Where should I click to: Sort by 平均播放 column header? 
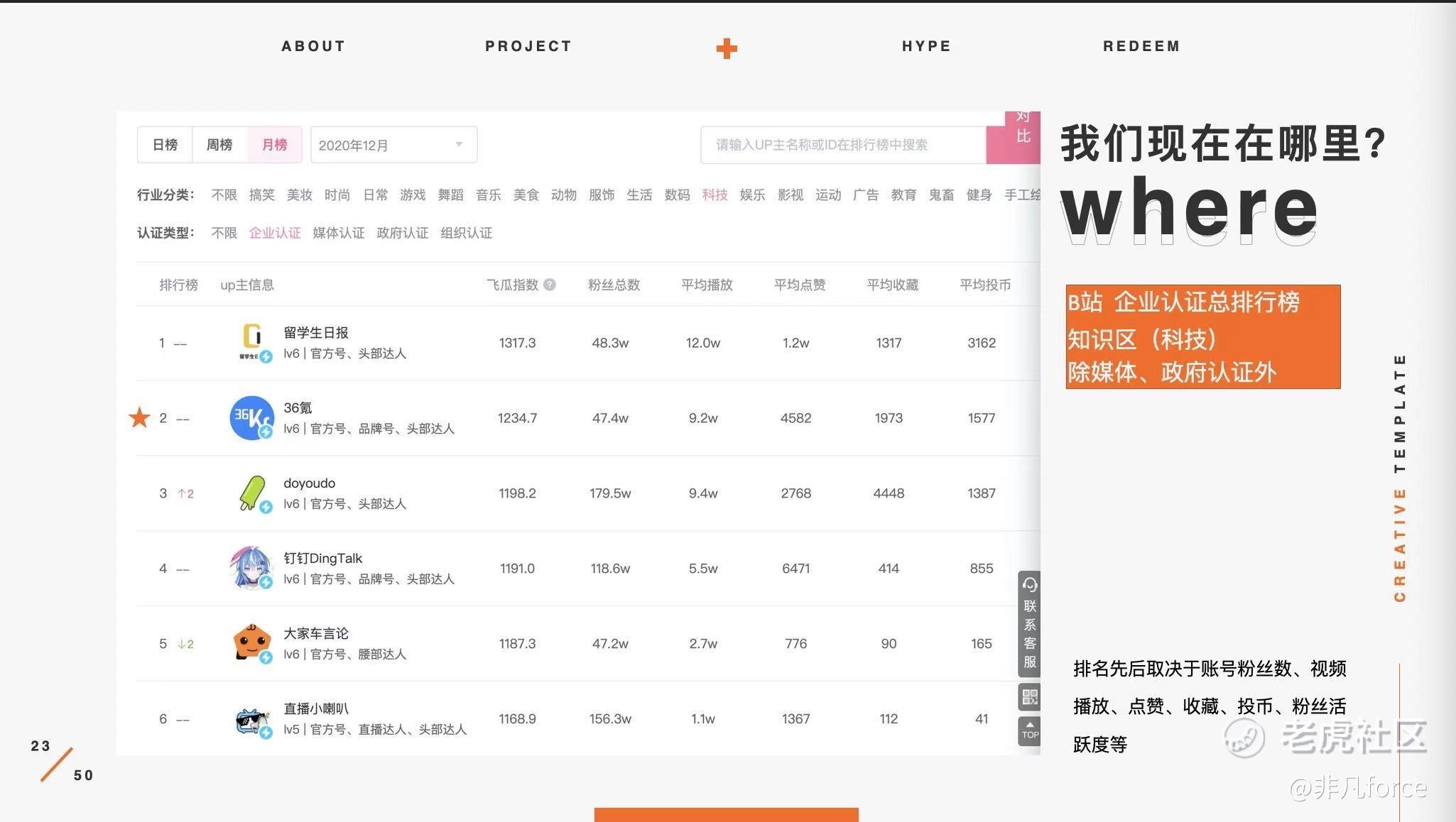click(707, 285)
